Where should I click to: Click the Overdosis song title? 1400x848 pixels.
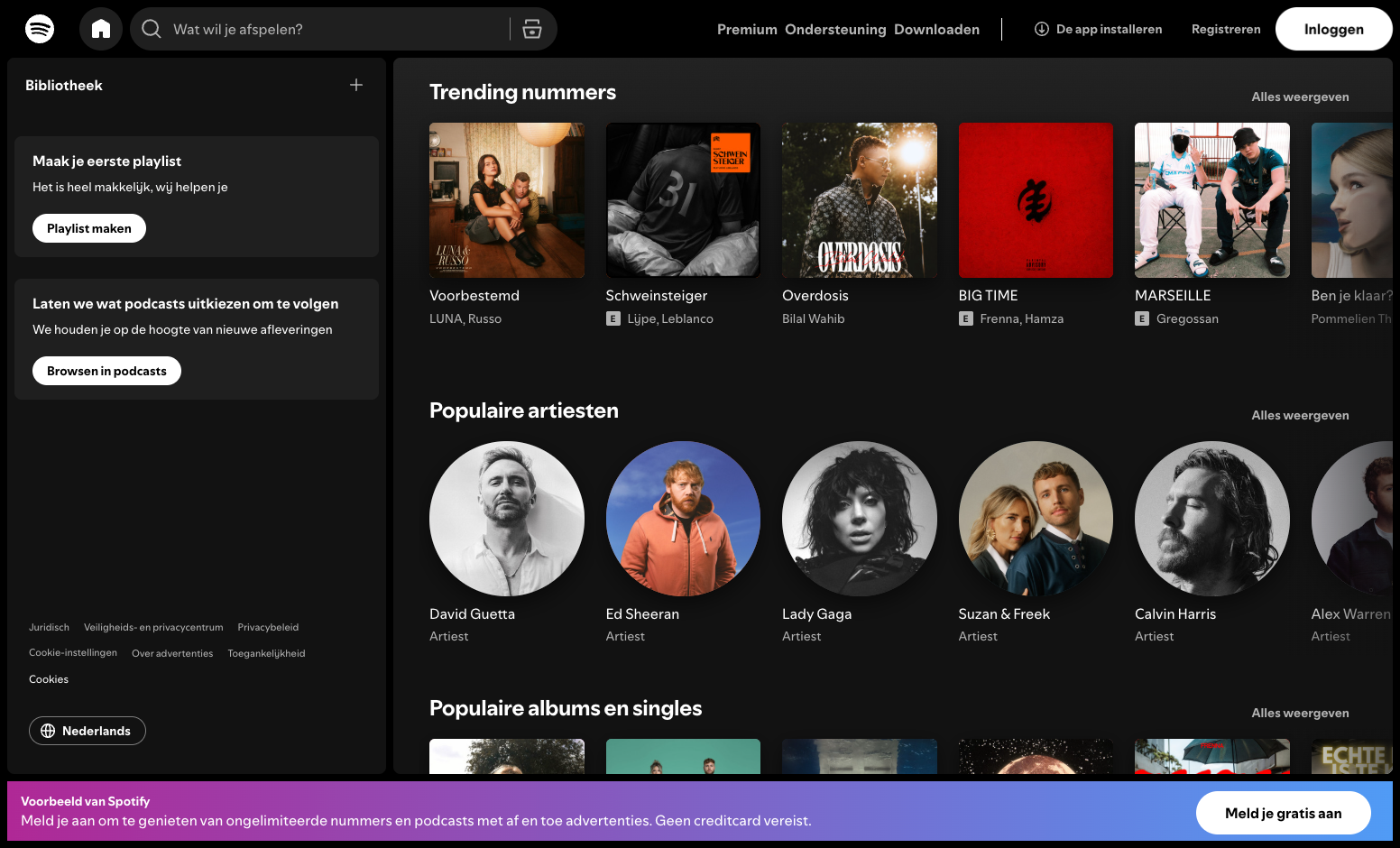tap(815, 296)
